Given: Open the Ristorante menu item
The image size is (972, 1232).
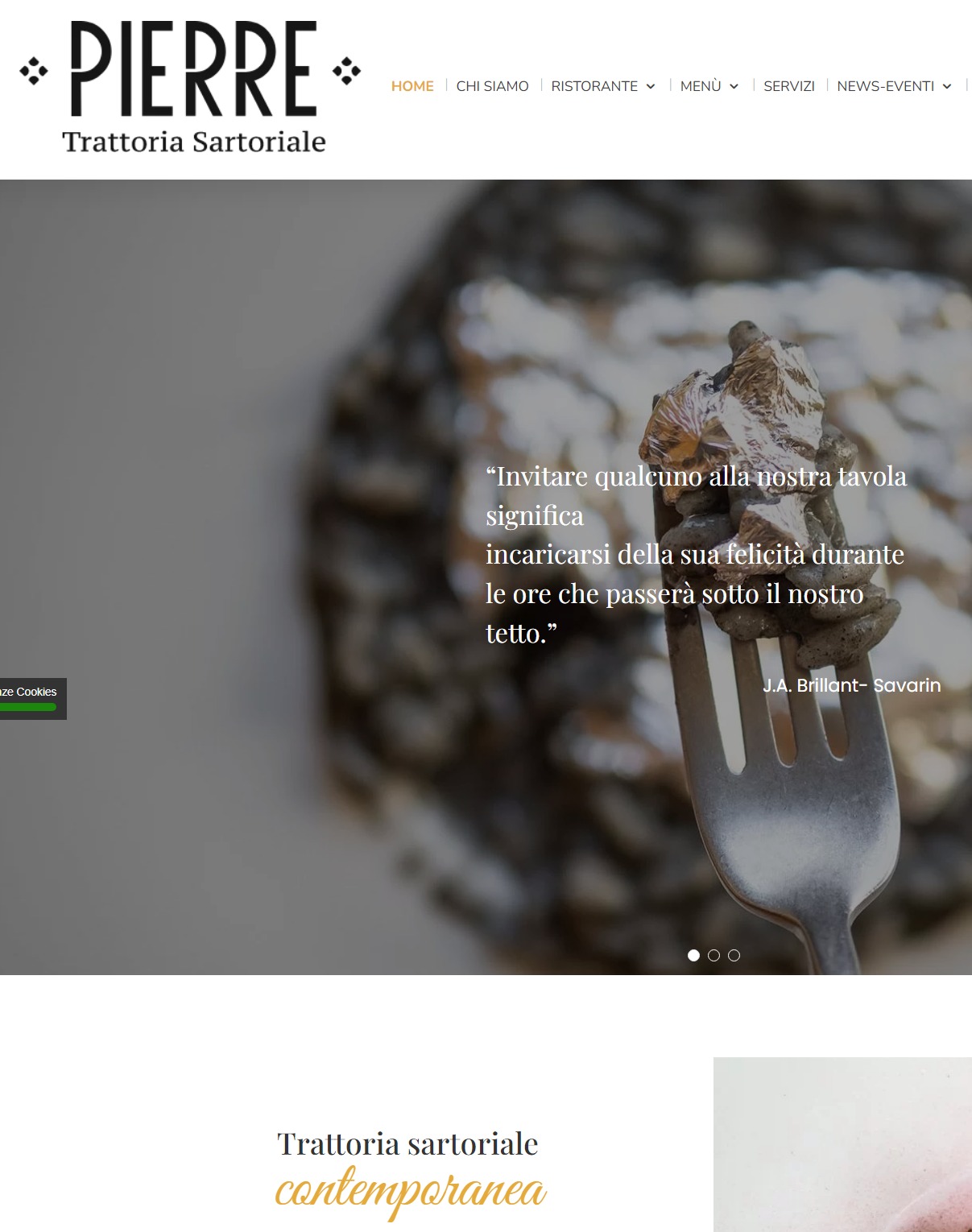Looking at the screenshot, I should (x=594, y=86).
